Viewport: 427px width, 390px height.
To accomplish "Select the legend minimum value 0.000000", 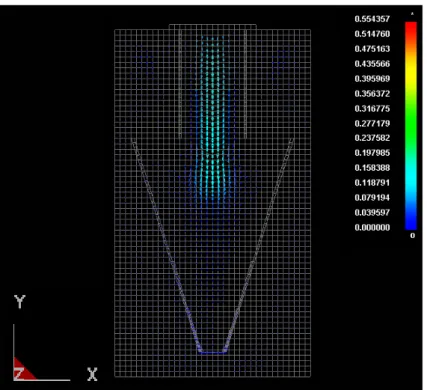I will click(372, 228).
